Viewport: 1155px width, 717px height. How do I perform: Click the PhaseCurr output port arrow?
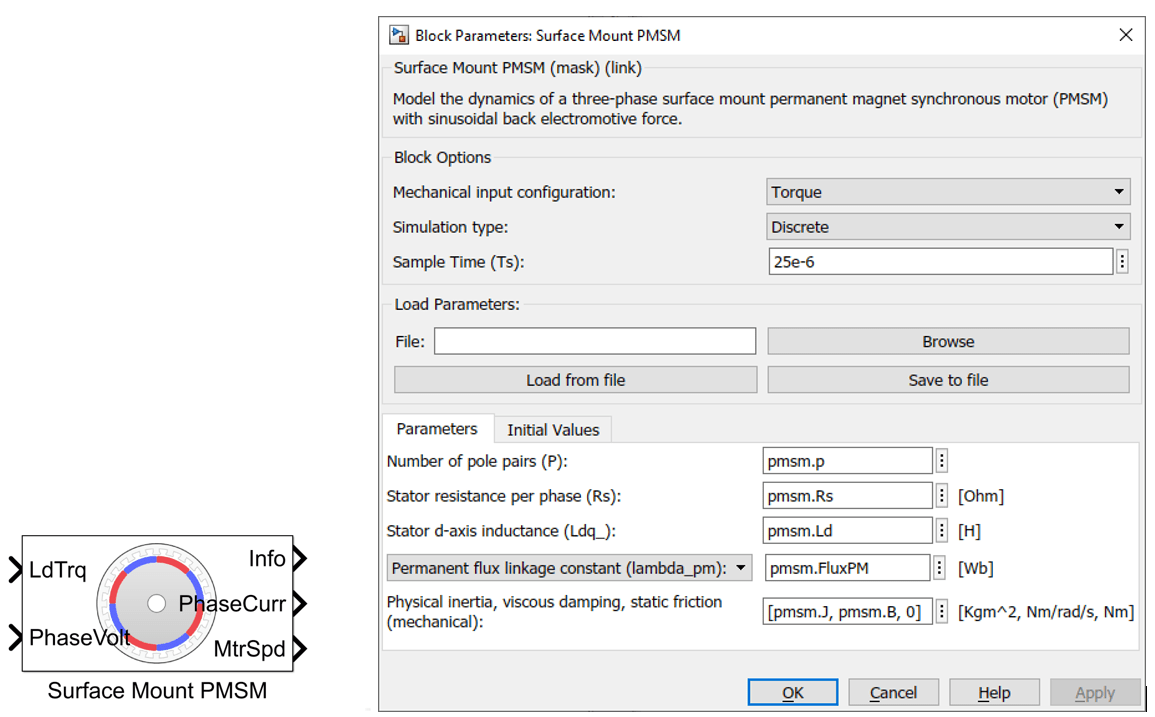click(299, 604)
